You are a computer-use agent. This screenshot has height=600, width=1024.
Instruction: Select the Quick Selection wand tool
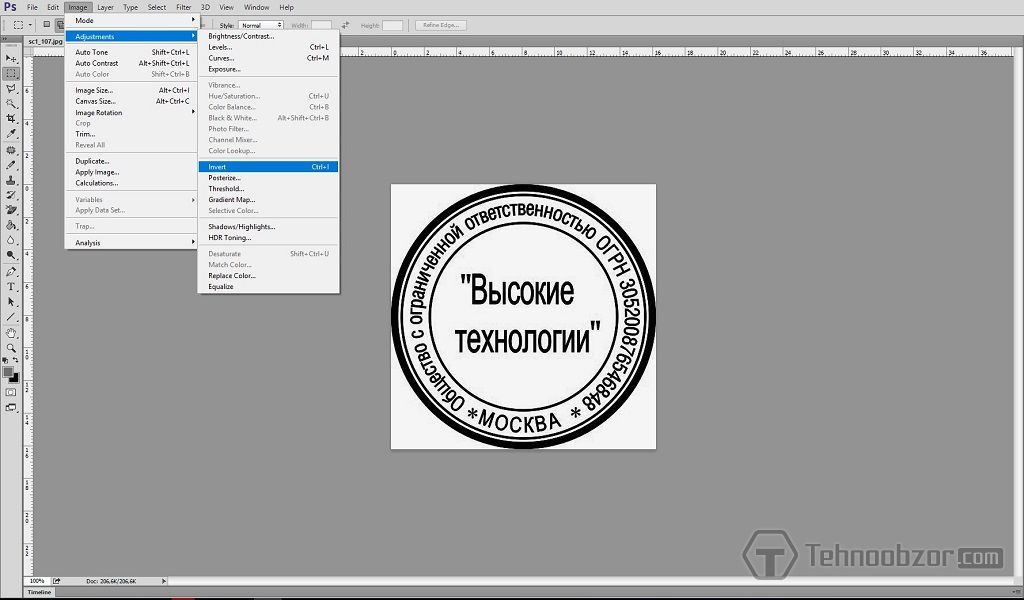coord(11,103)
